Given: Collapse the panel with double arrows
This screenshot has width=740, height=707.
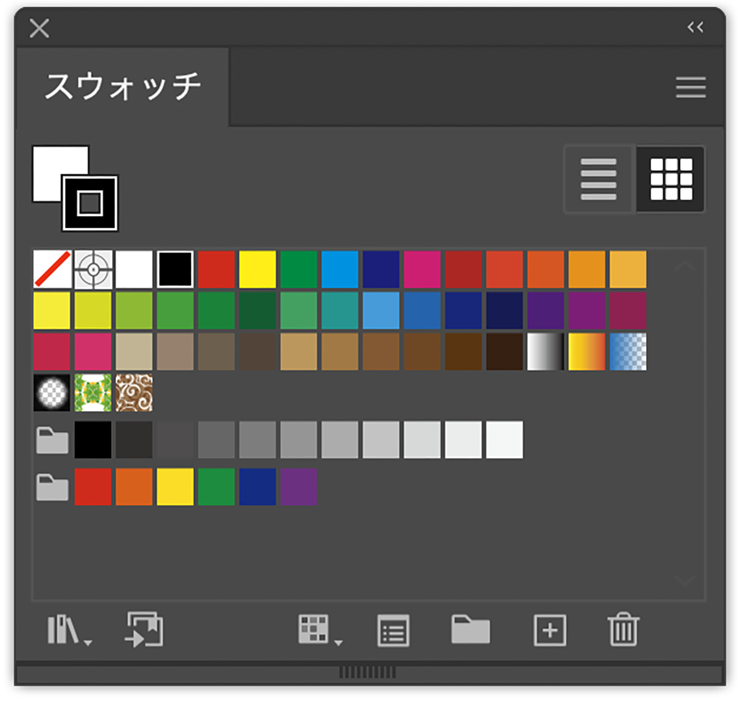Looking at the screenshot, I should 696,27.
